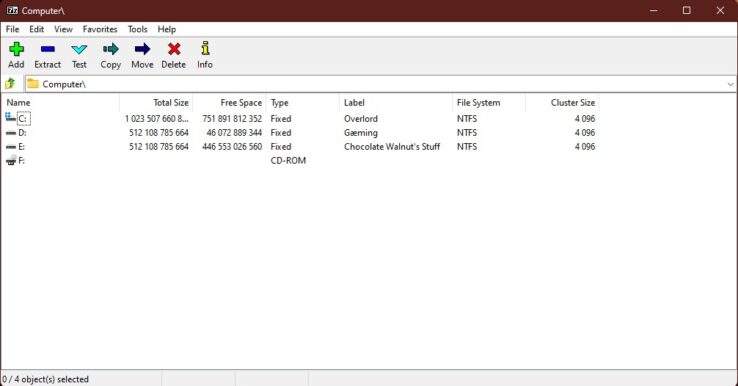The image size is (738, 386).
Task: Click free space value 46 072 889 344
Action: click(x=234, y=133)
